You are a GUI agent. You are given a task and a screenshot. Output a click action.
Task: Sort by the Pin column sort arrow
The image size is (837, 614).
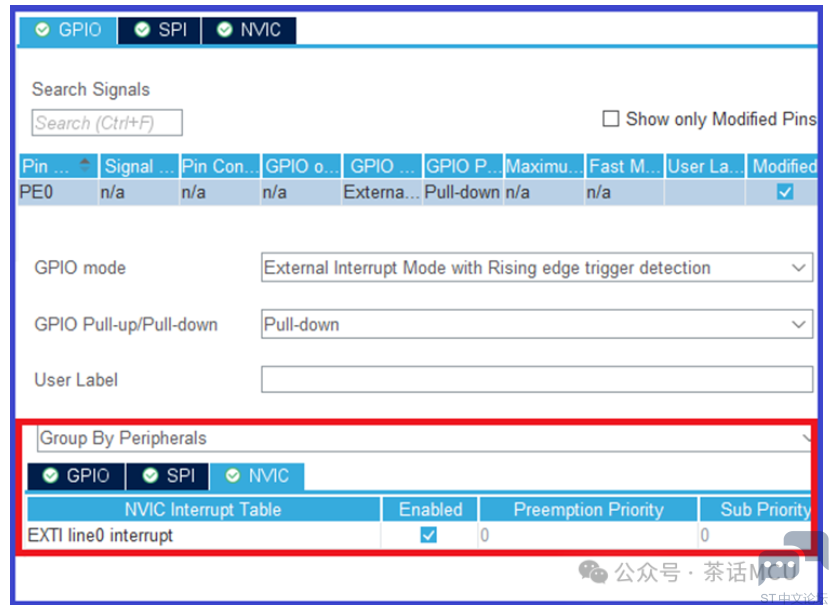click(85, 166)
